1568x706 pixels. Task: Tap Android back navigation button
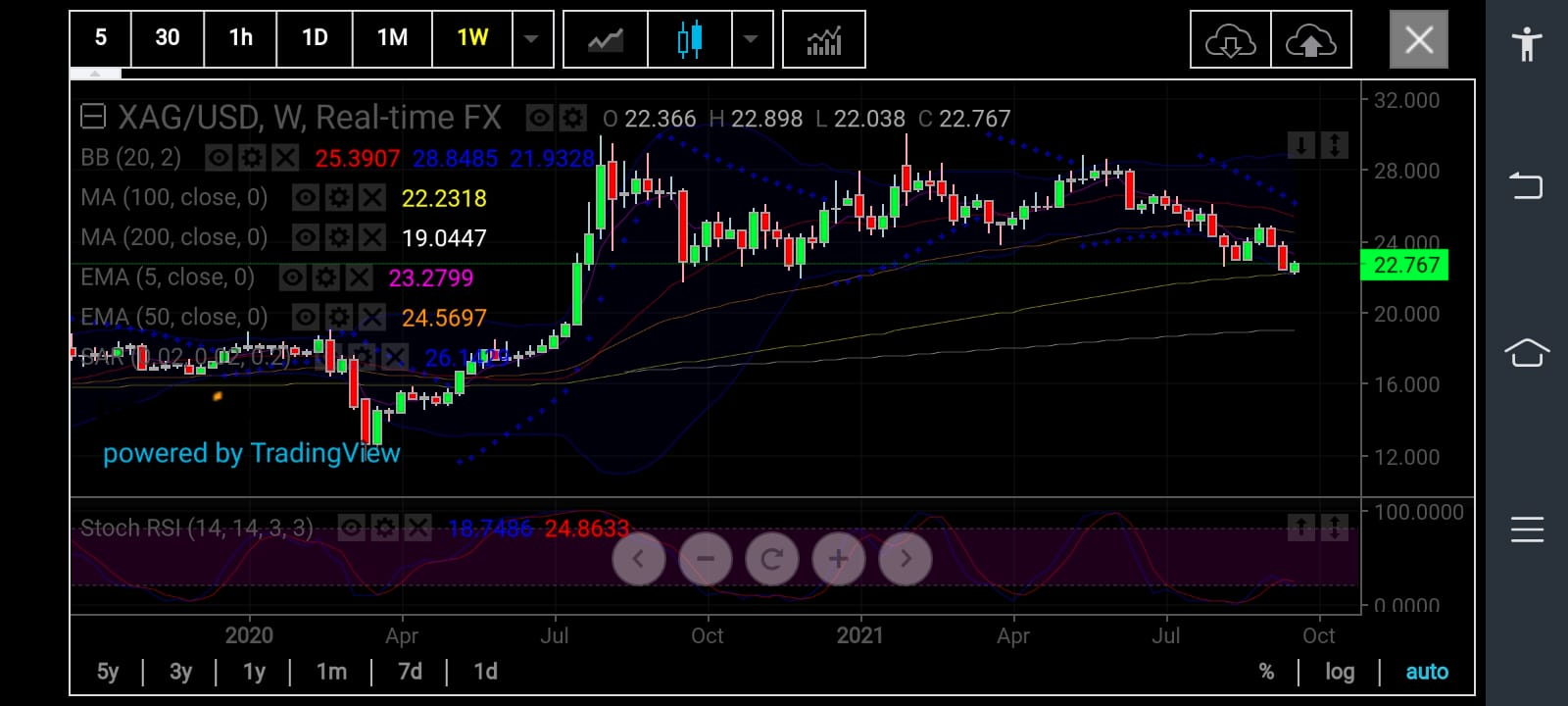coord(1527,185)
